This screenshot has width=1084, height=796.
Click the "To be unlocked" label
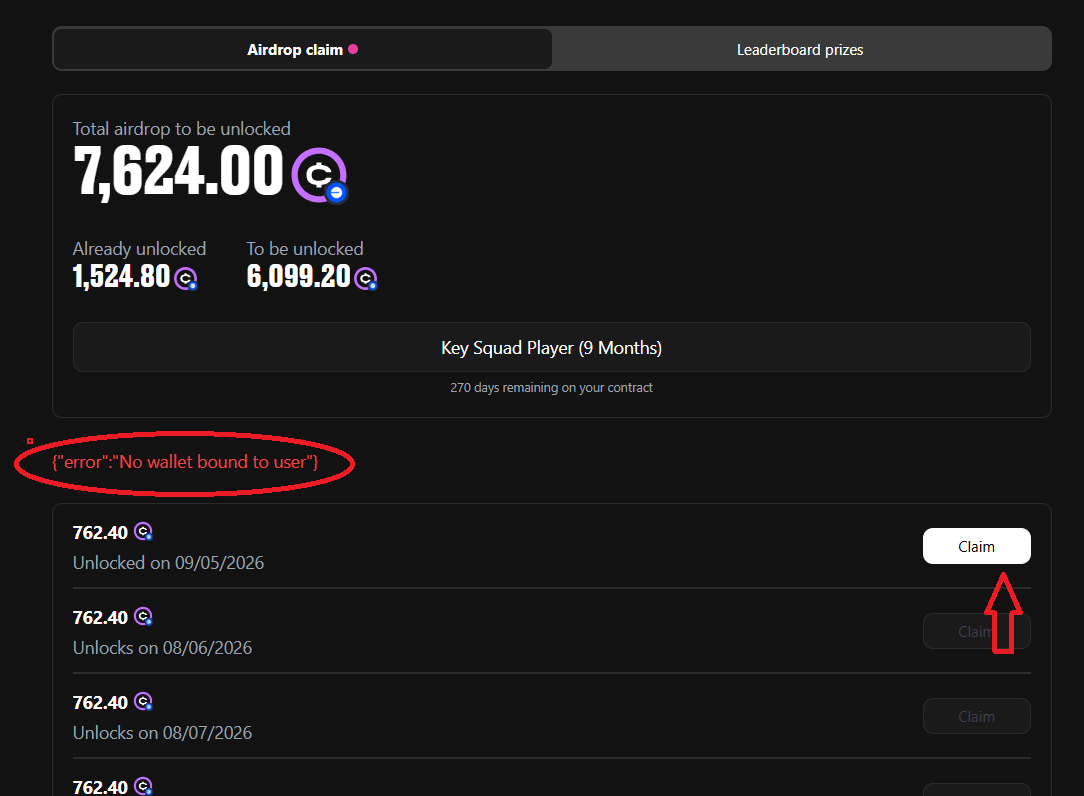coord(305,249)
